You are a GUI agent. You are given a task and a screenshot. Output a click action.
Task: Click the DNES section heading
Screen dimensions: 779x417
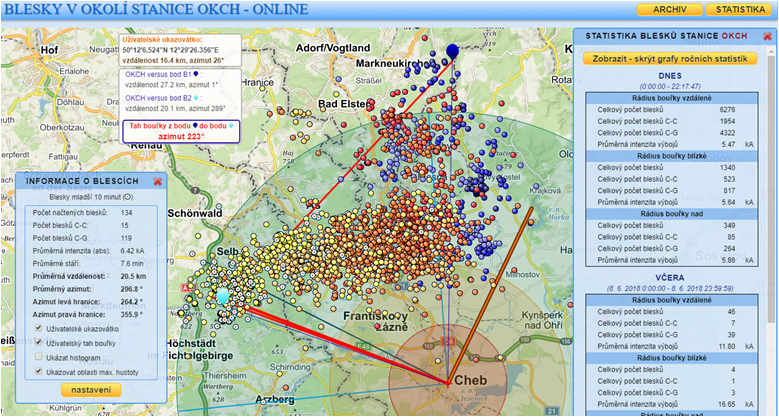670,77
